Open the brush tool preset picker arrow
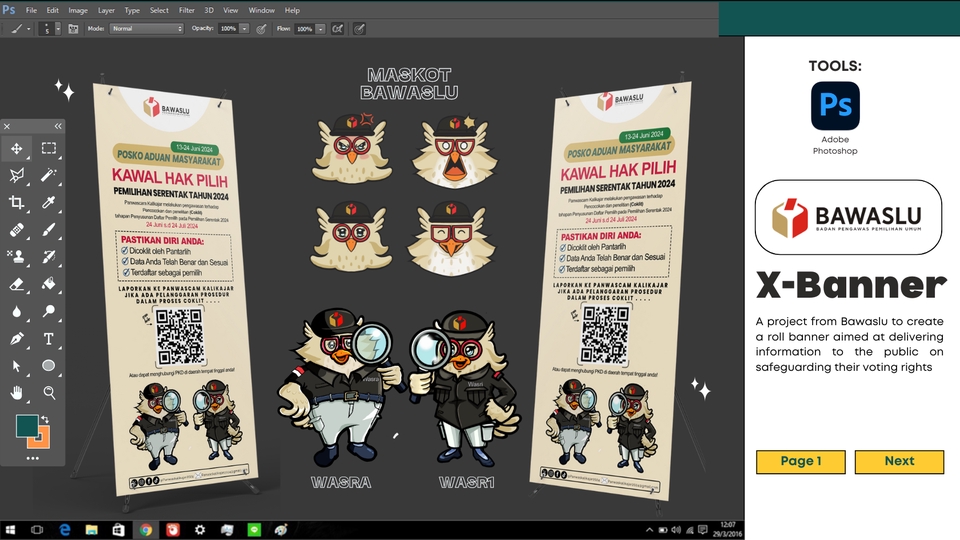Image resolution: width=960 pixels, height=540 pixels. coord(28,29)
